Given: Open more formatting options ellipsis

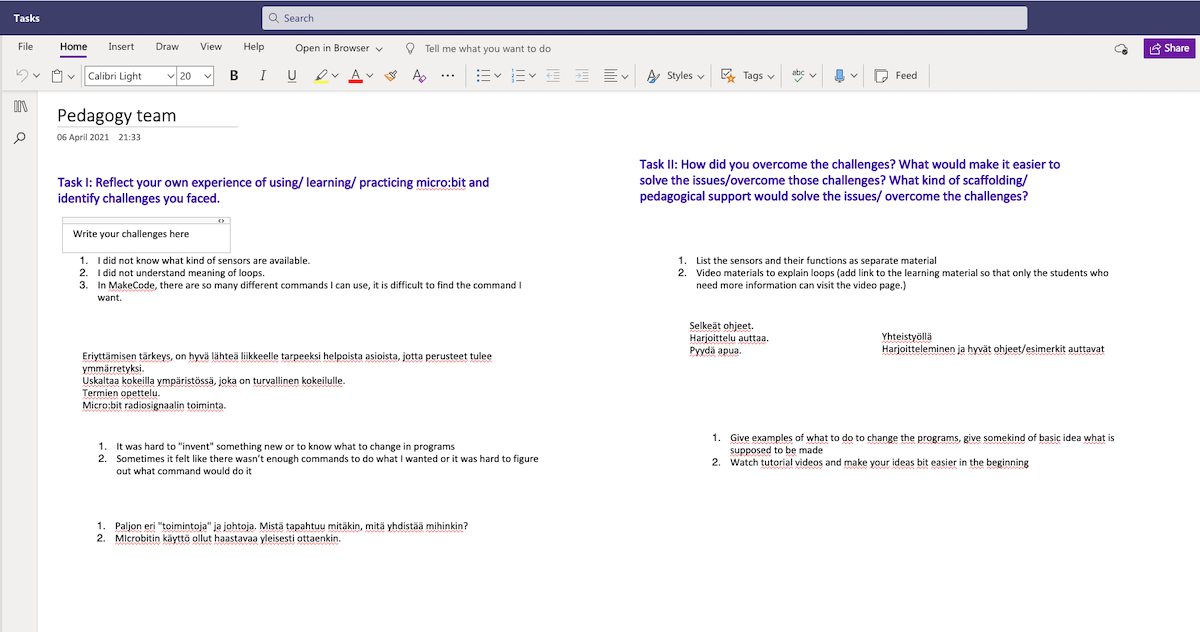Looking at the screenshot, I should pyautogui.click(x=447, y=76).
